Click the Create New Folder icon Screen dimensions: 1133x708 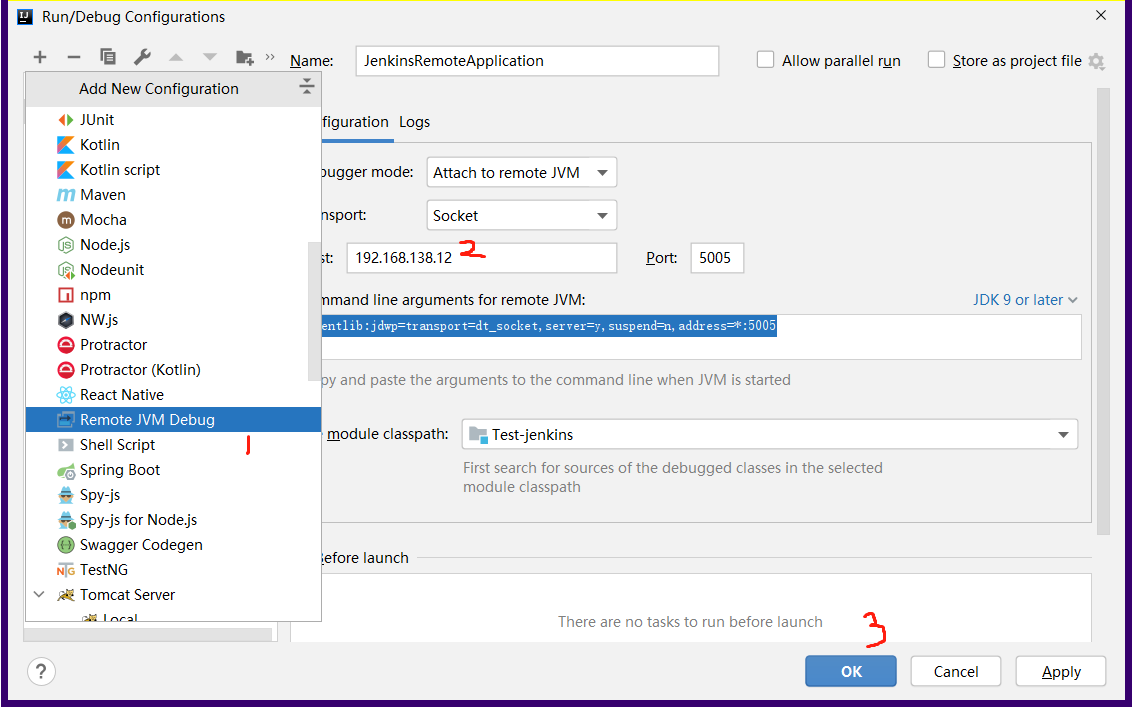pos(245,58)
